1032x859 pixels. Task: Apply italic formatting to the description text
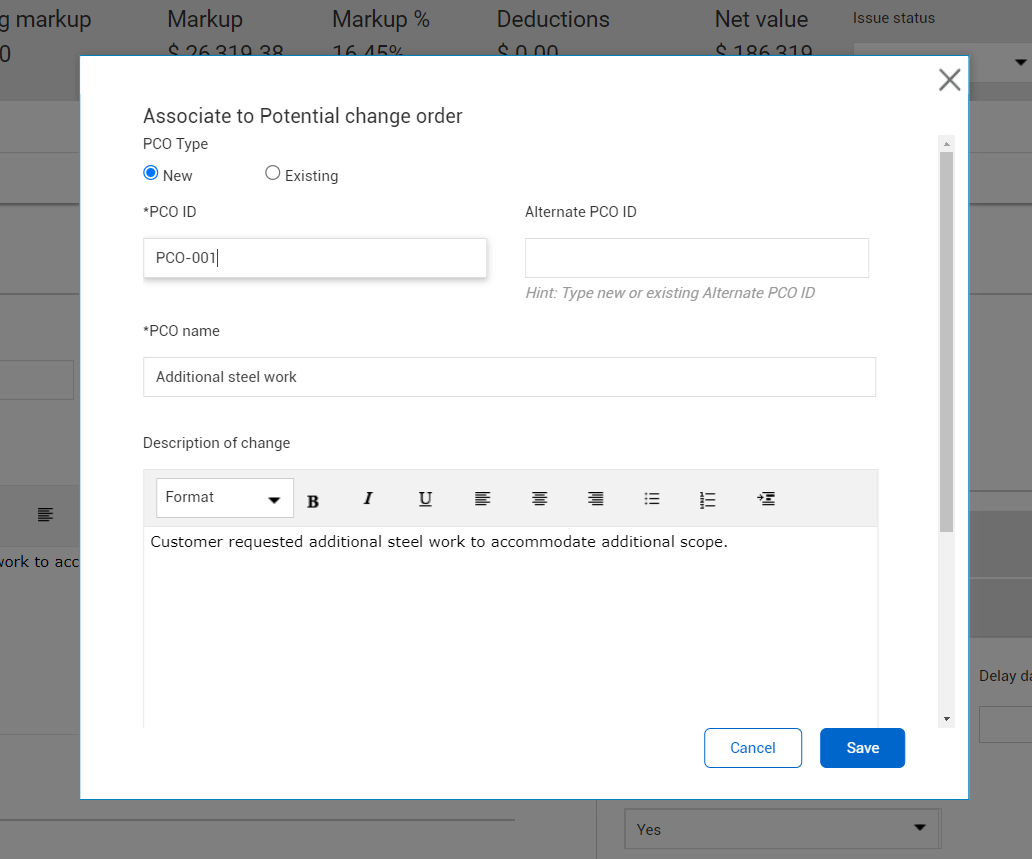point(368,499)
